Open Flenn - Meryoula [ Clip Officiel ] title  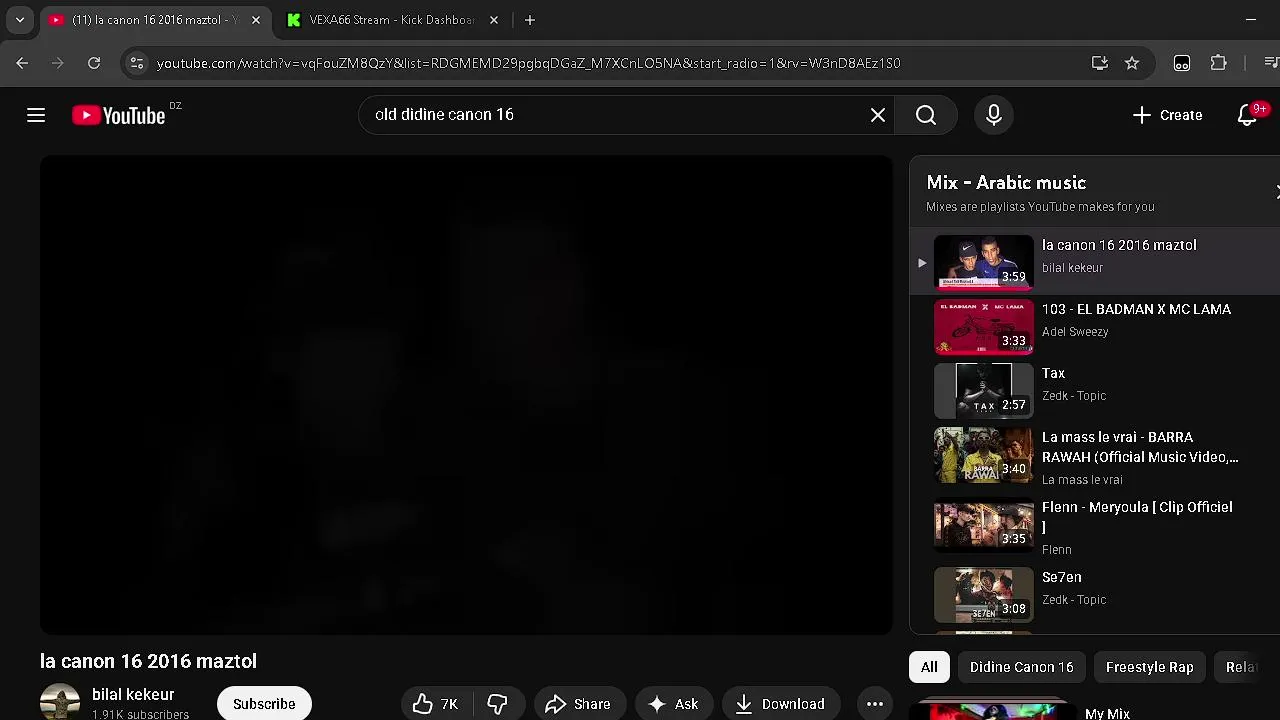[1137, 517]
